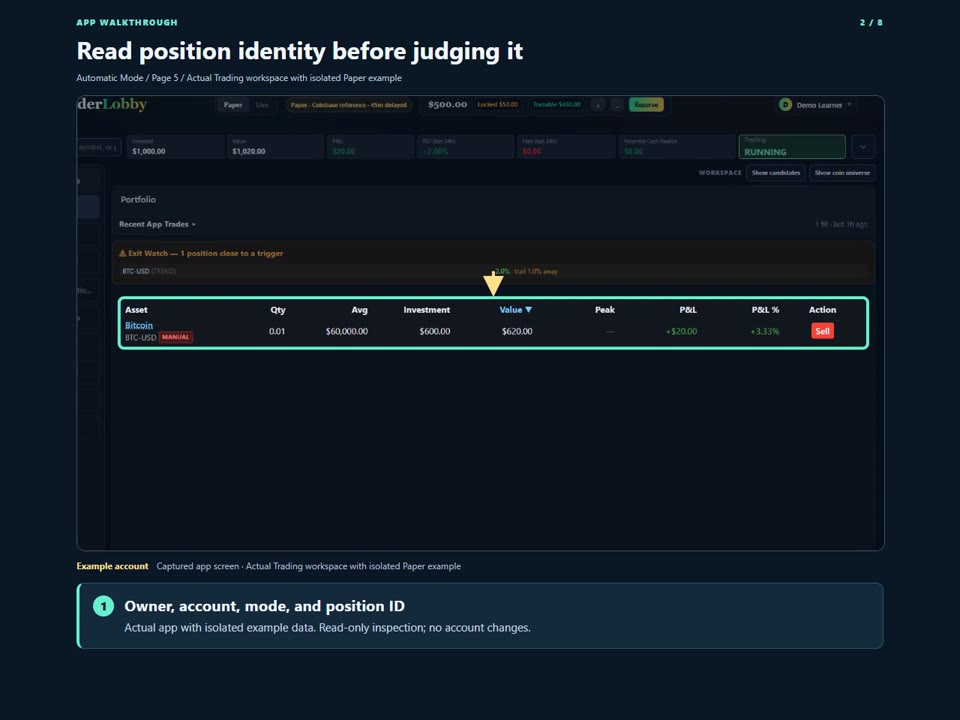Click the Reserve button
960x720 pixels.
click(x=646, y=105)
